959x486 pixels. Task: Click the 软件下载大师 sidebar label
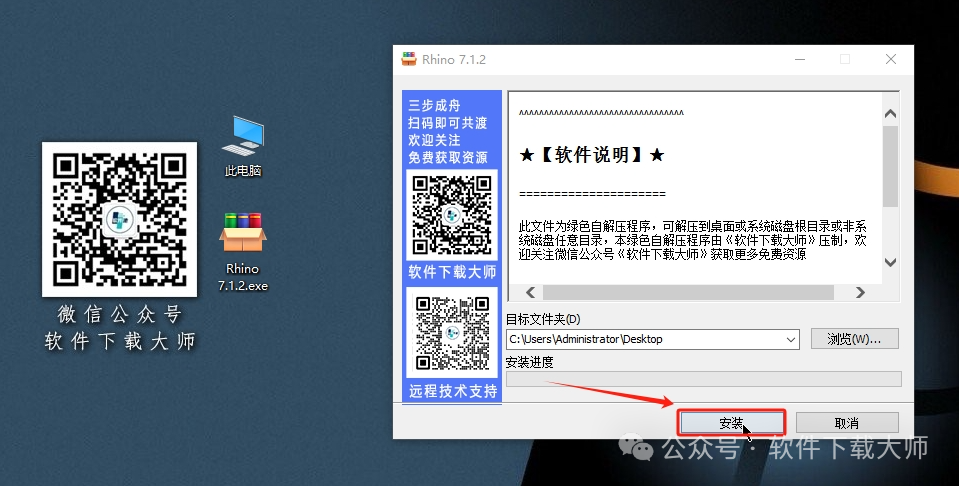click(x=452, y=272)
